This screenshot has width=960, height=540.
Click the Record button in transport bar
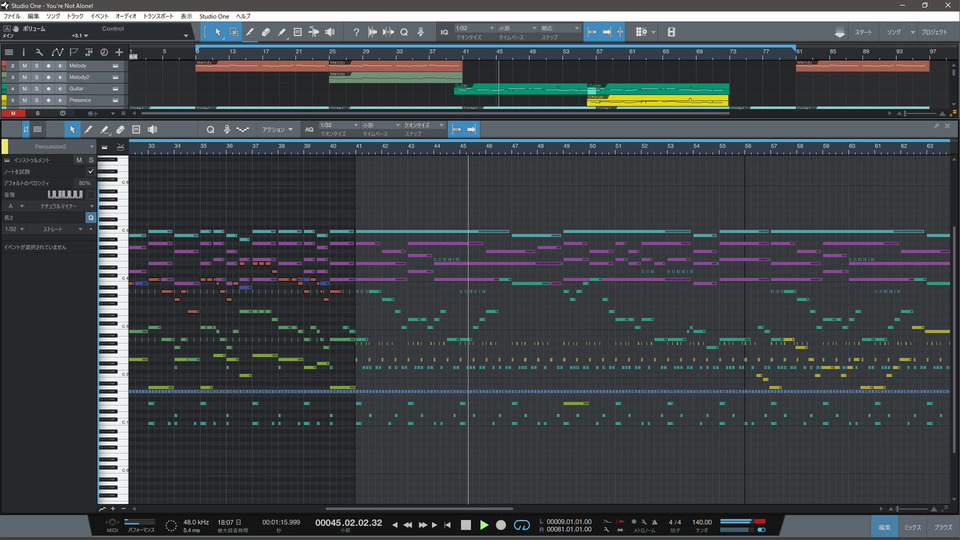point(501,524)
